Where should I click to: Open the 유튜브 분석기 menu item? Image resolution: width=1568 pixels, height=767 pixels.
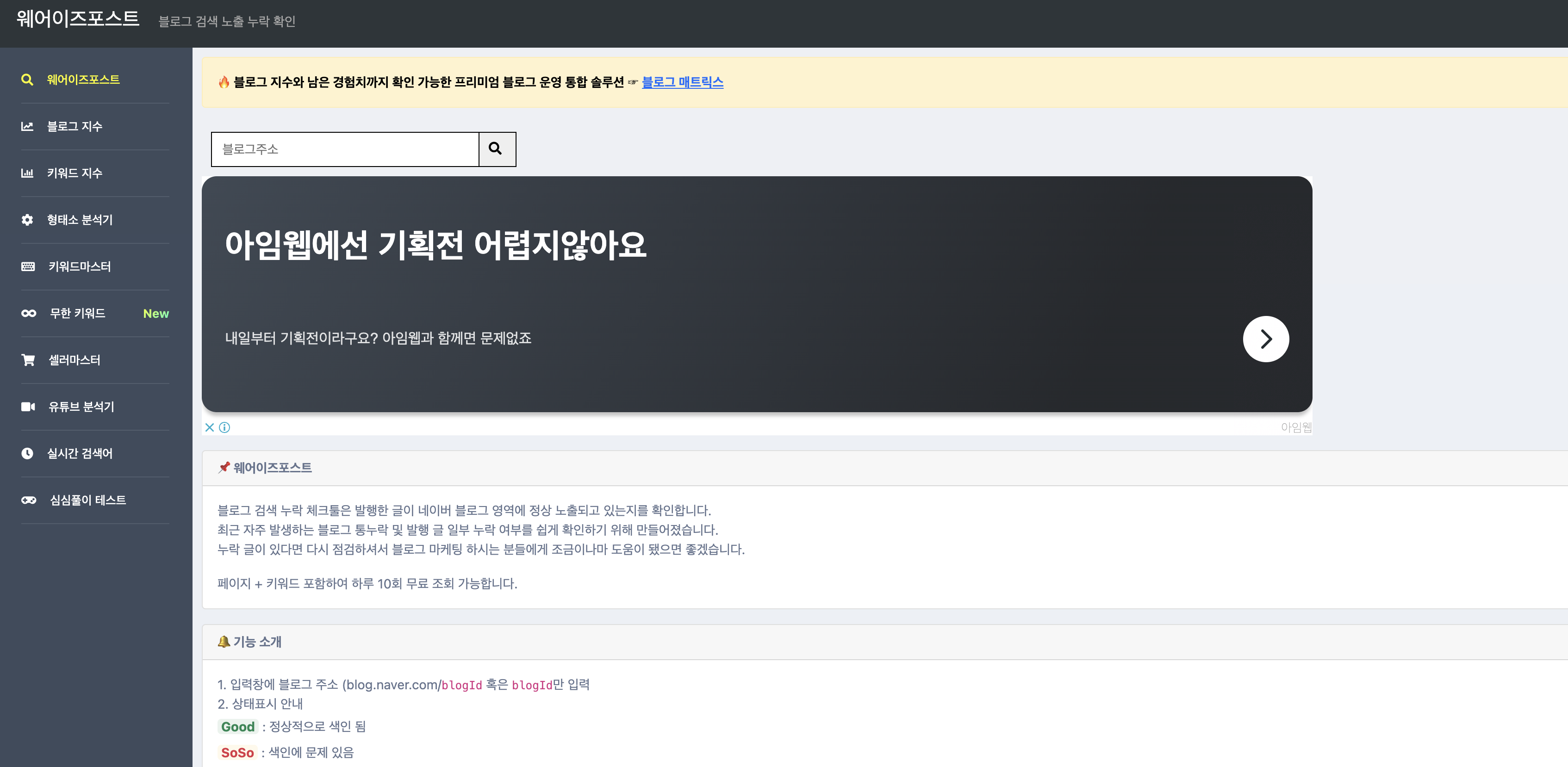pos(81,407)
